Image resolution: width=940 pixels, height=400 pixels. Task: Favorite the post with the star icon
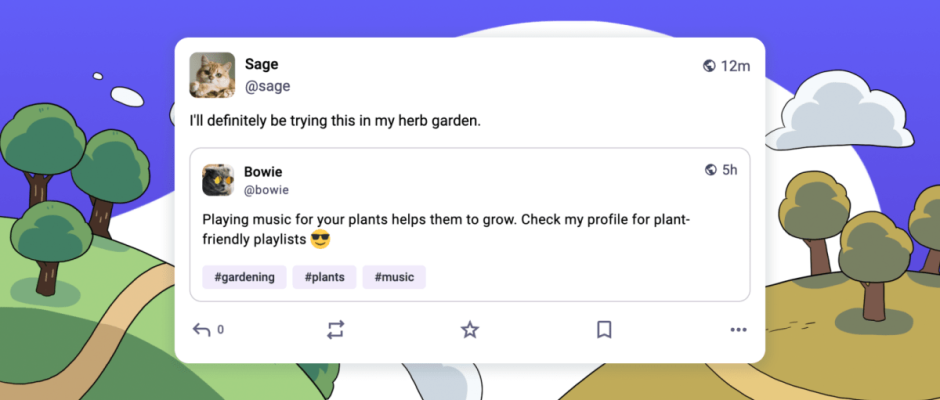tap(470, 330)
